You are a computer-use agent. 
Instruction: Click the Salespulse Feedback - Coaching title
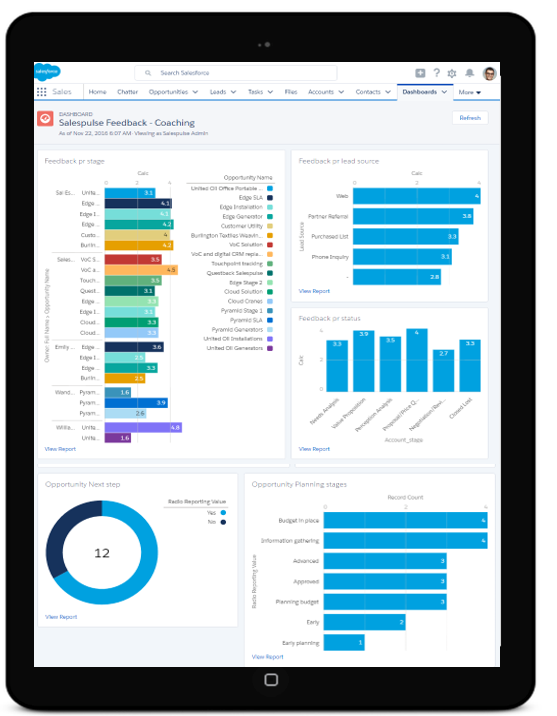(127, 123)
